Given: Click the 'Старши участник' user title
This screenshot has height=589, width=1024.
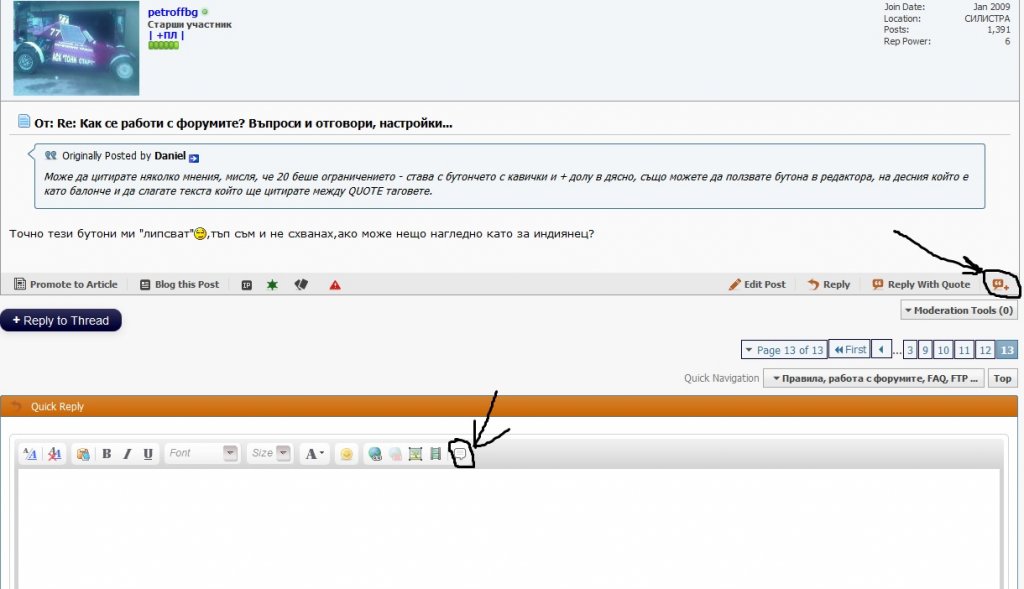Looking at the screenshot, I should coord(189,24).
